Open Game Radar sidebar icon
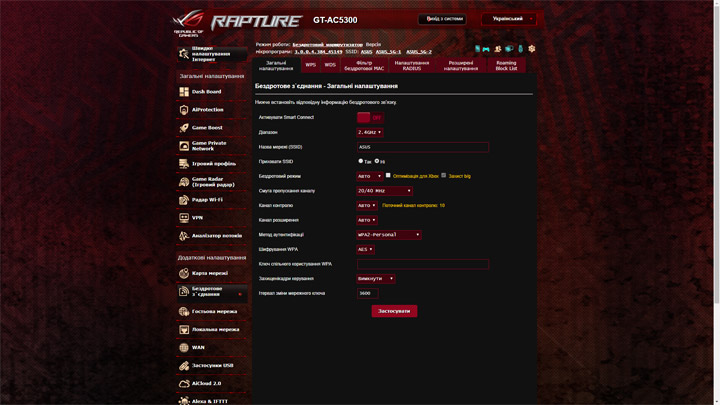Image resolution: width=720 pixels, height=405 pixels. [184, 182]
